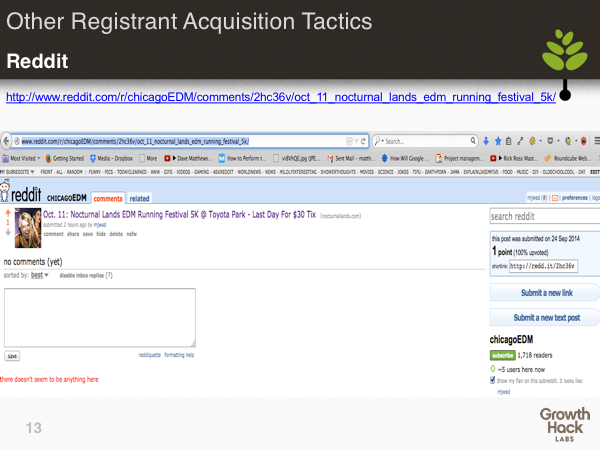Click the browser address bar URL

[x=135, y=141]
